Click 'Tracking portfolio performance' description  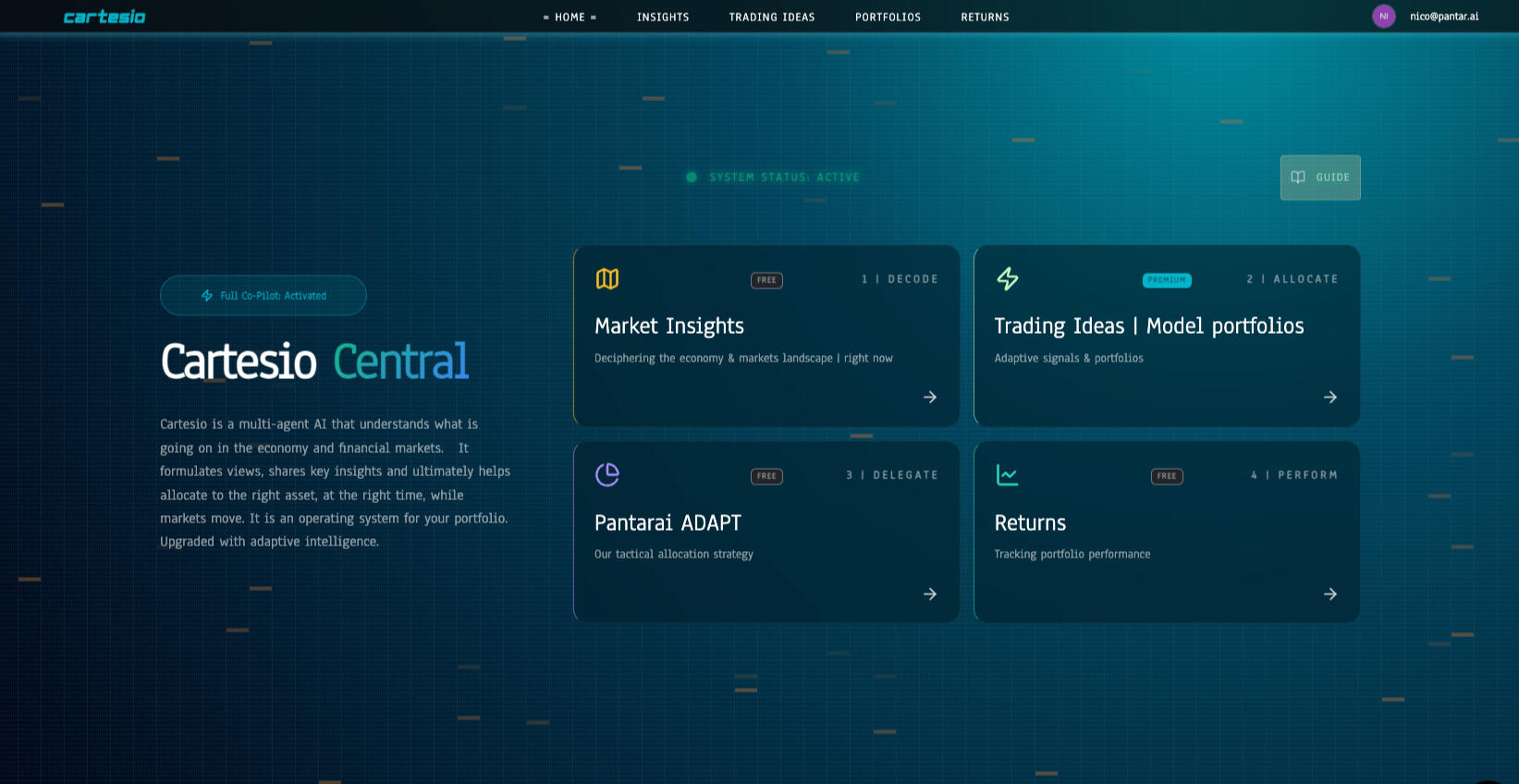(x=1072, y=554)
